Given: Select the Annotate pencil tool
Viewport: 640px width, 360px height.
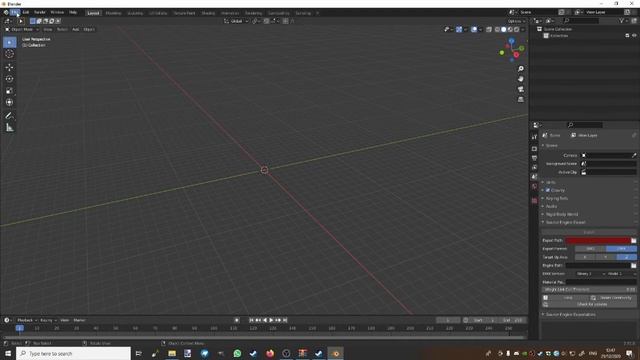Looking at the screenshot, I should (9, 116).
